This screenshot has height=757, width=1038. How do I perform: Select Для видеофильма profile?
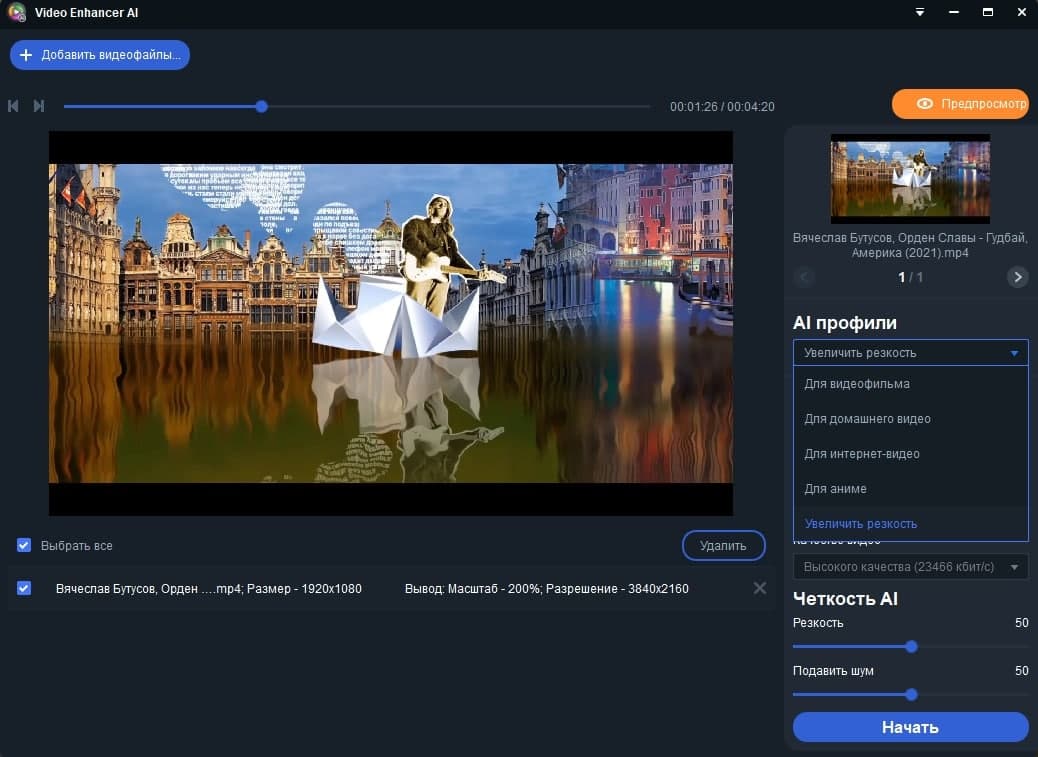[910, 384]
